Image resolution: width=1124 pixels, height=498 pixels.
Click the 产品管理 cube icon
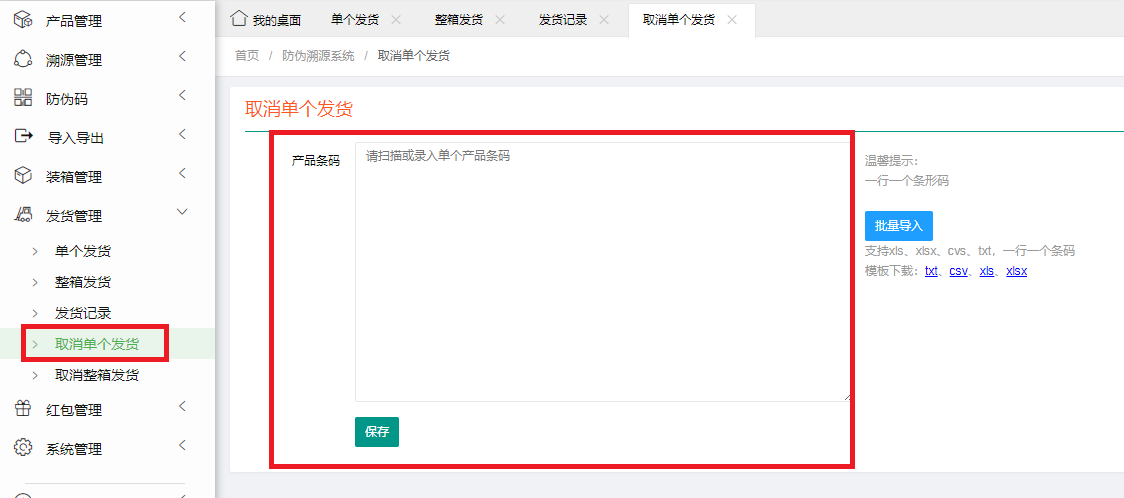(x=22, y=20)
